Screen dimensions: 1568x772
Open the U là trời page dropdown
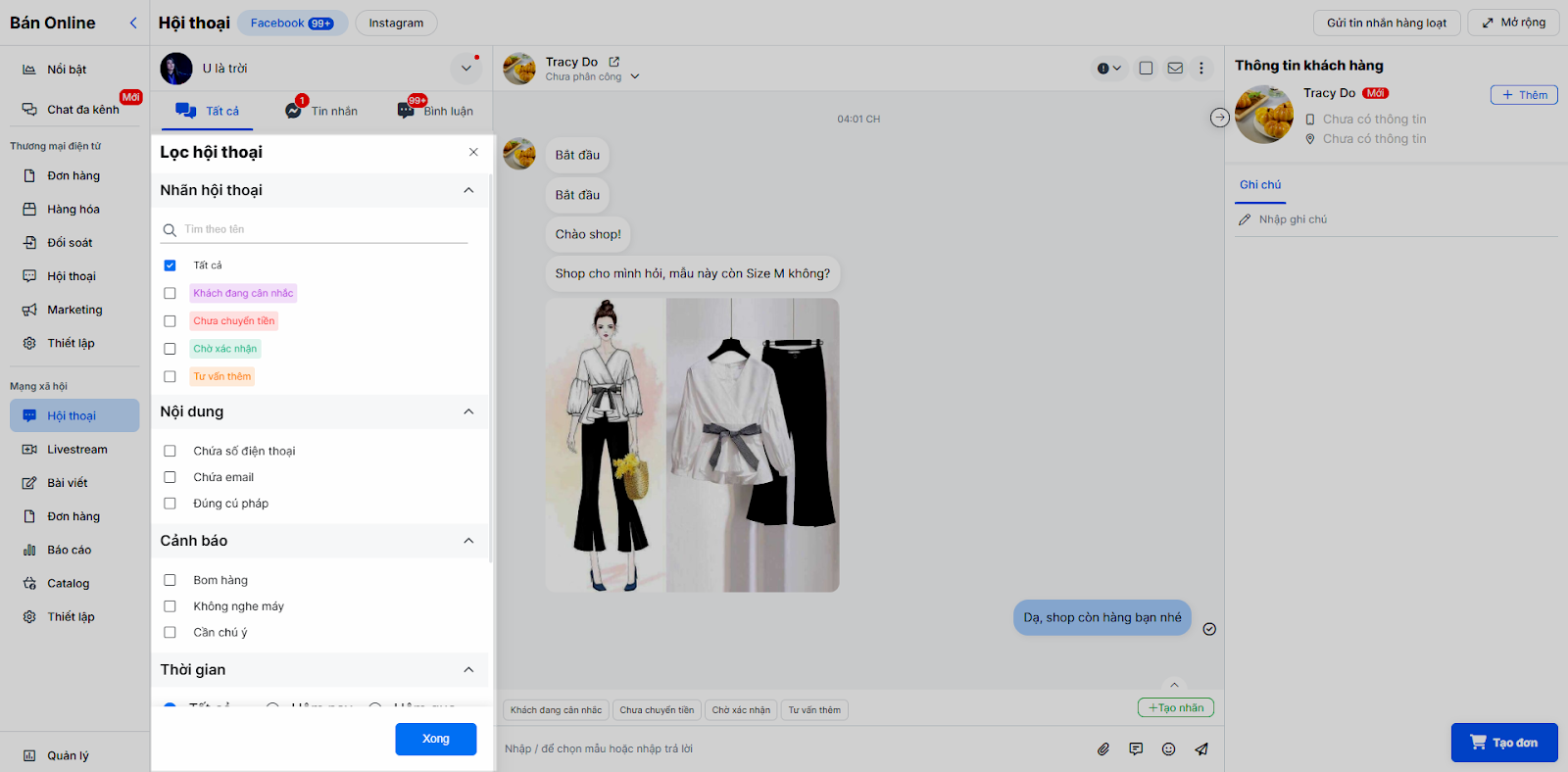click(x=465, y=69)
